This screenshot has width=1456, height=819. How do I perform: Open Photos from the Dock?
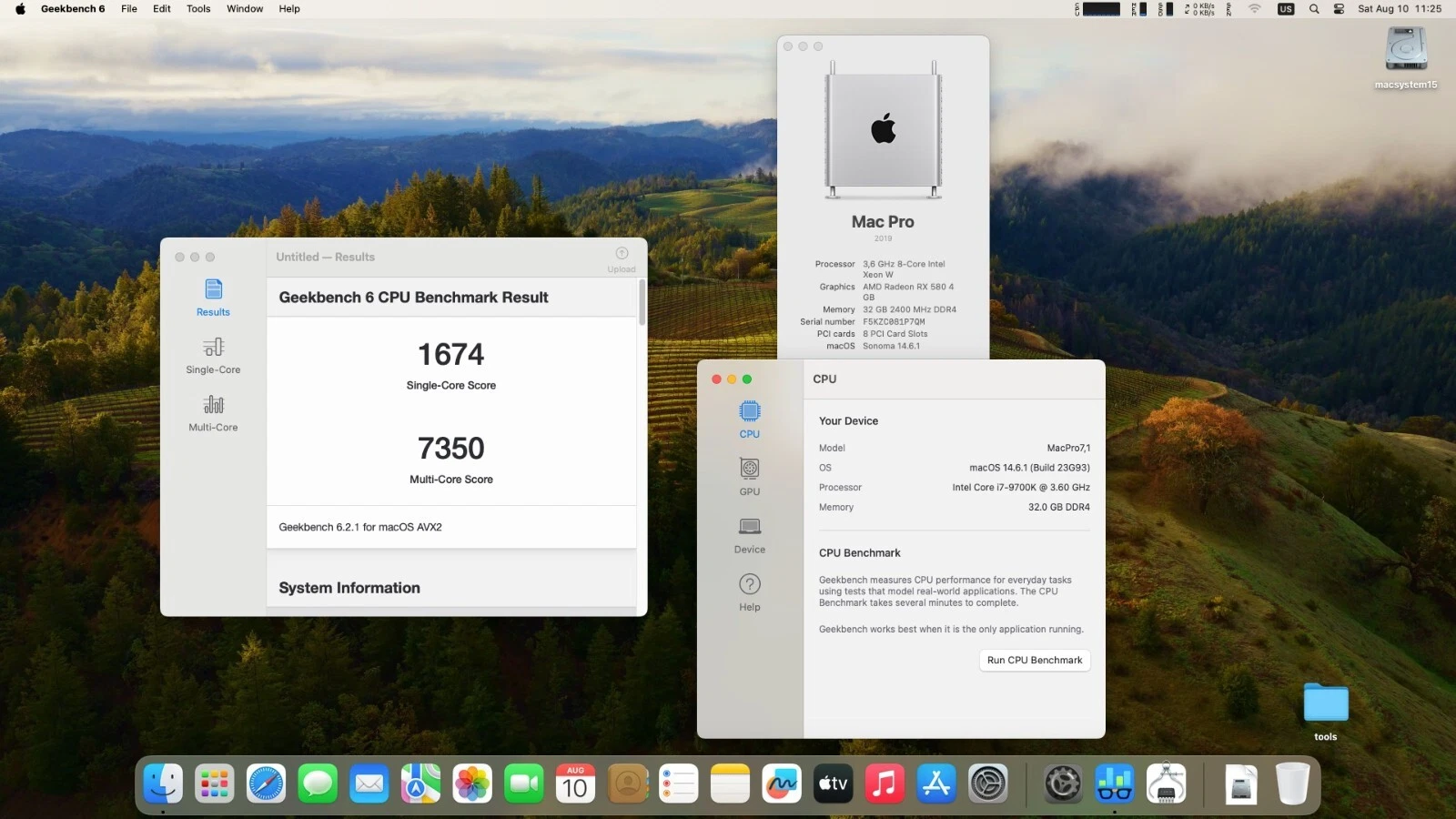472,784
